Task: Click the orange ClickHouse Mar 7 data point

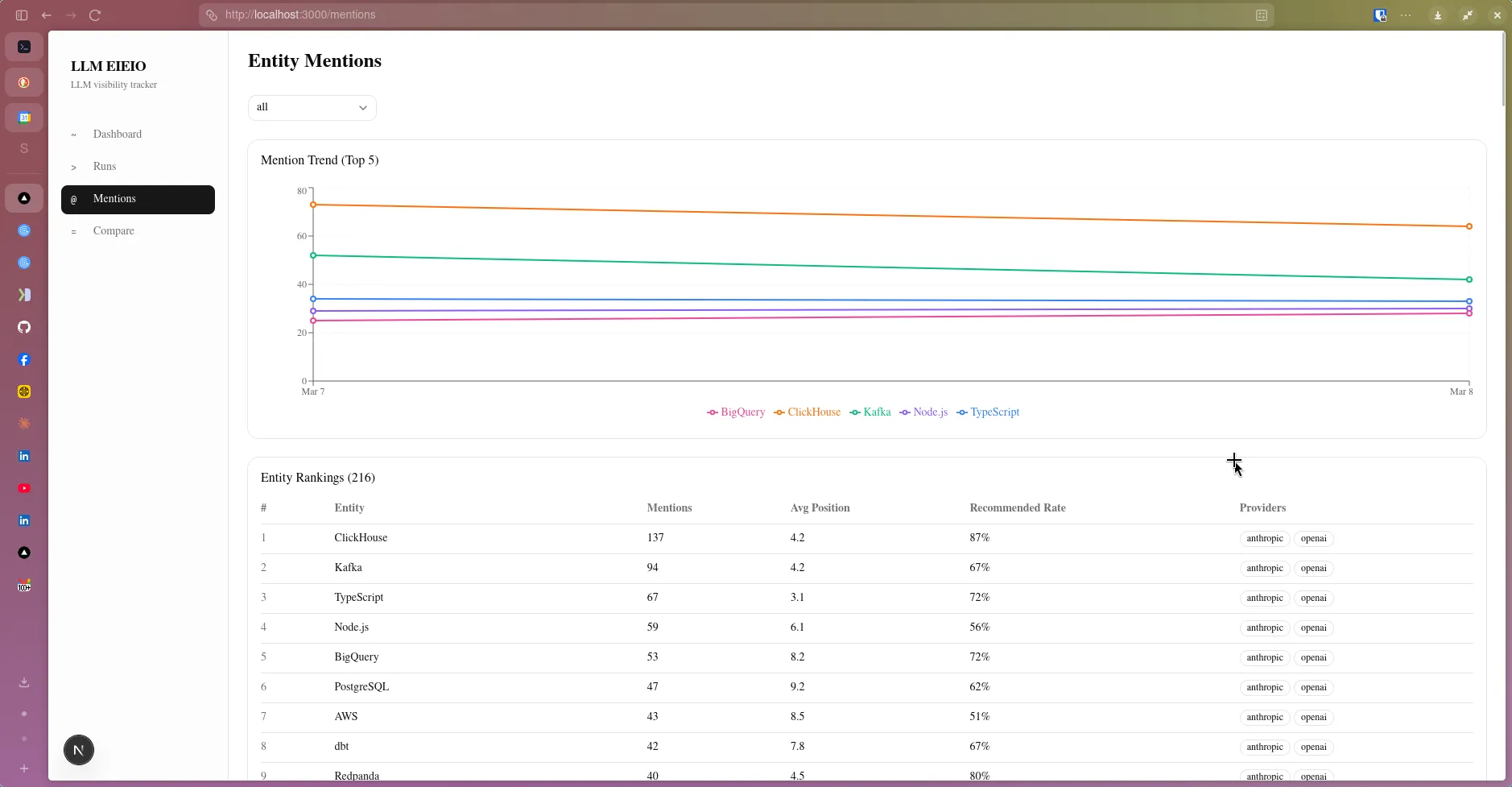Action: 313,205
